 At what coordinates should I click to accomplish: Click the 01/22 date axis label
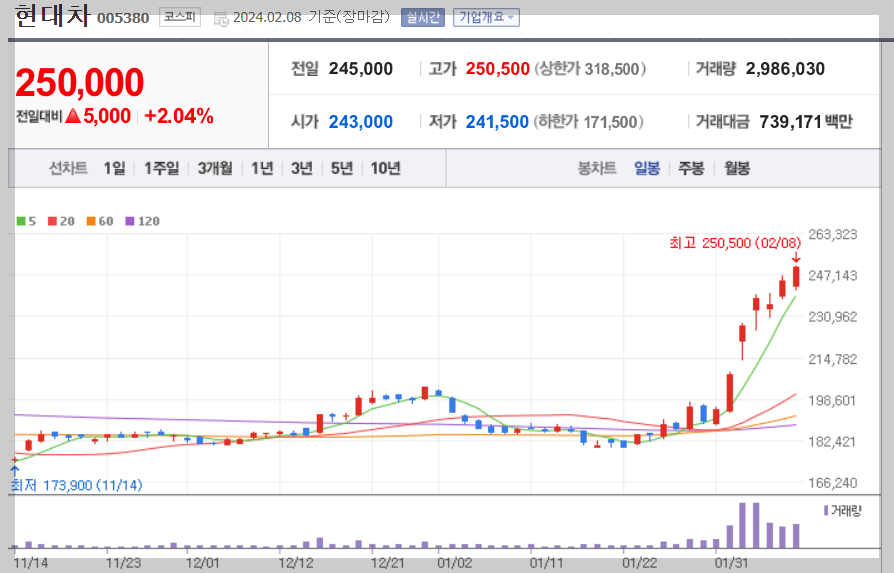639,563
